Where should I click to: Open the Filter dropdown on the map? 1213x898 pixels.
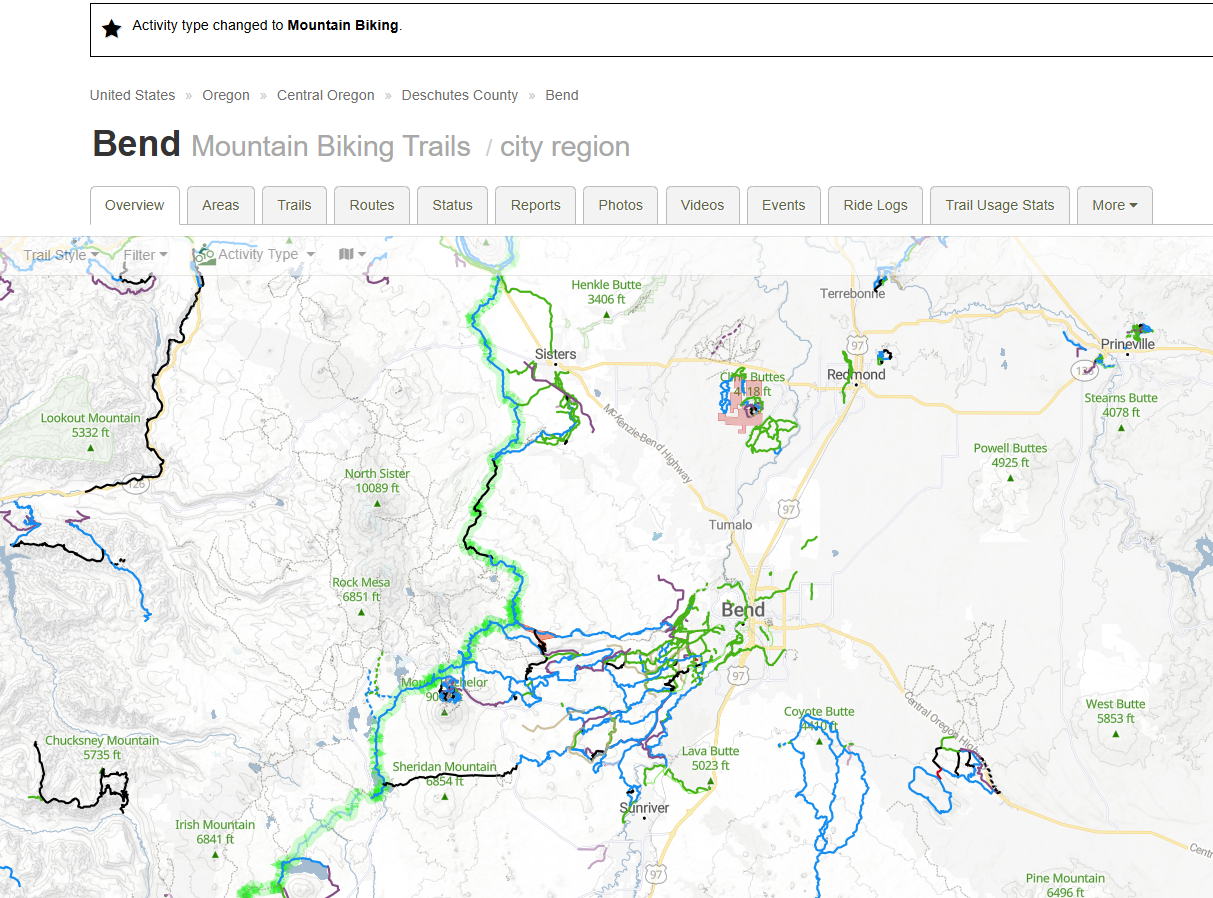pyautogui.click(x=145, y=255)
